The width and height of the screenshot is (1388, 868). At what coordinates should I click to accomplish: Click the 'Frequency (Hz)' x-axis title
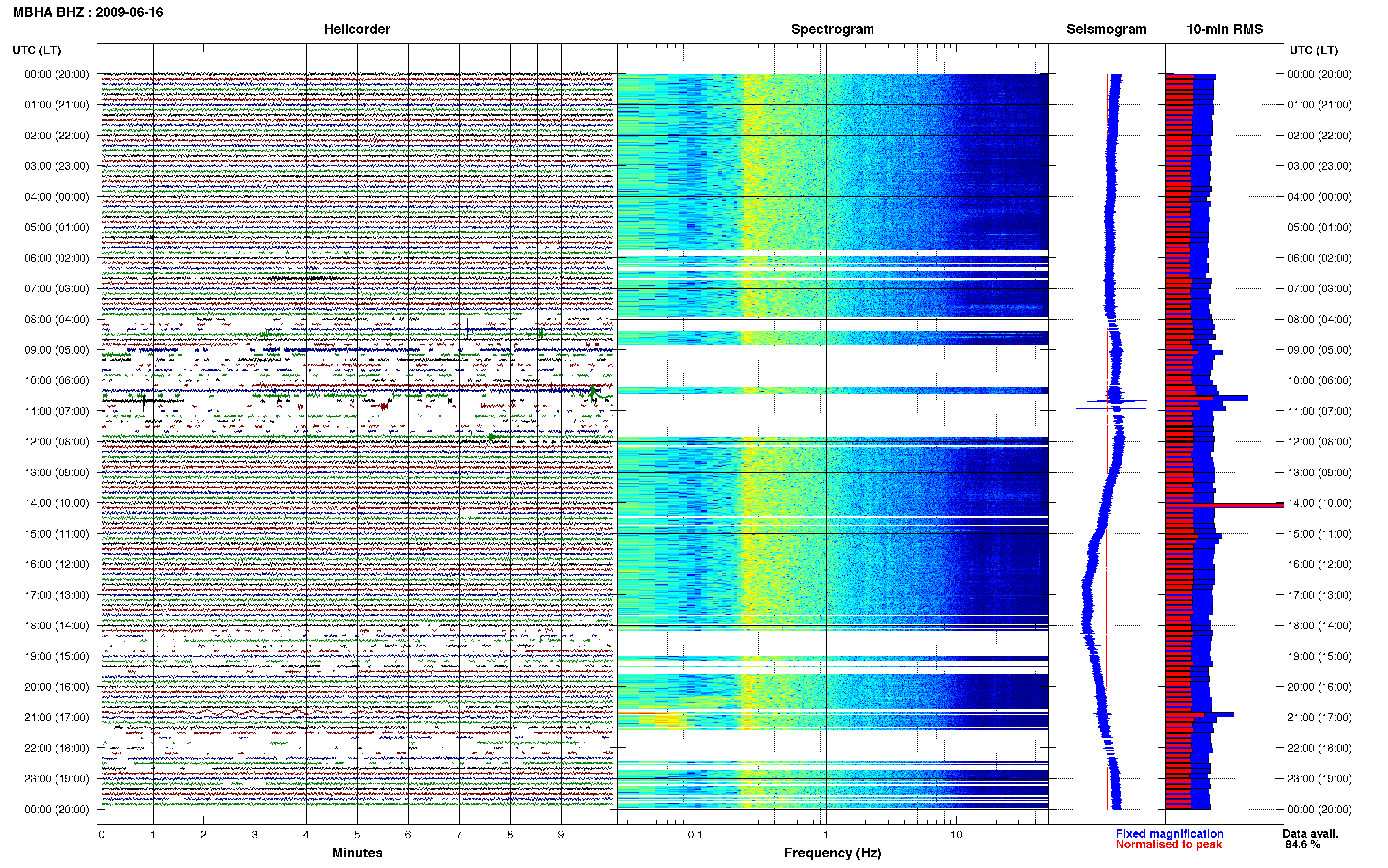pyautogui.click(x=832, y=853)
